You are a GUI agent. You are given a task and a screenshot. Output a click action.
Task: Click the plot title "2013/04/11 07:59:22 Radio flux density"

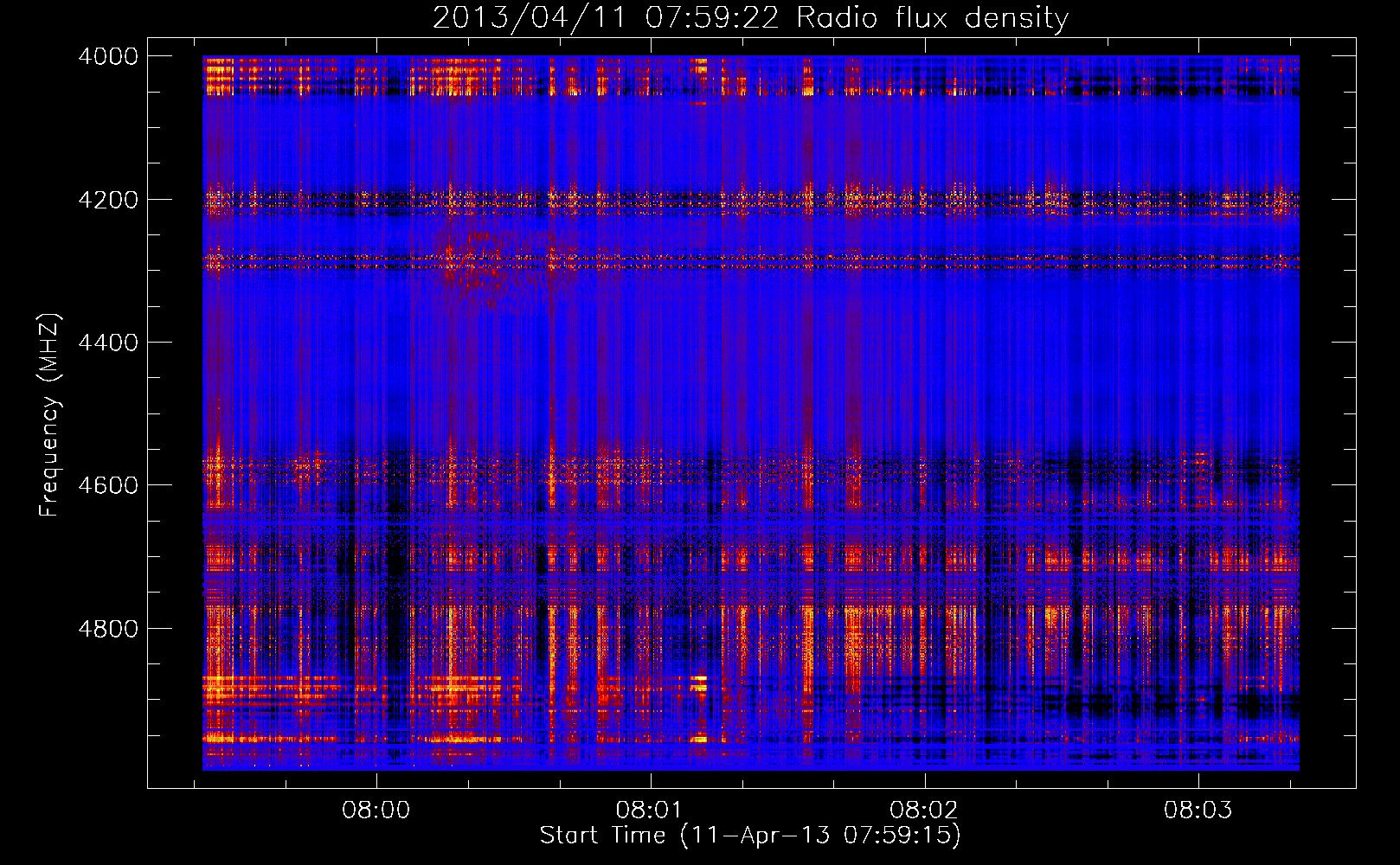tap(750, 18)
